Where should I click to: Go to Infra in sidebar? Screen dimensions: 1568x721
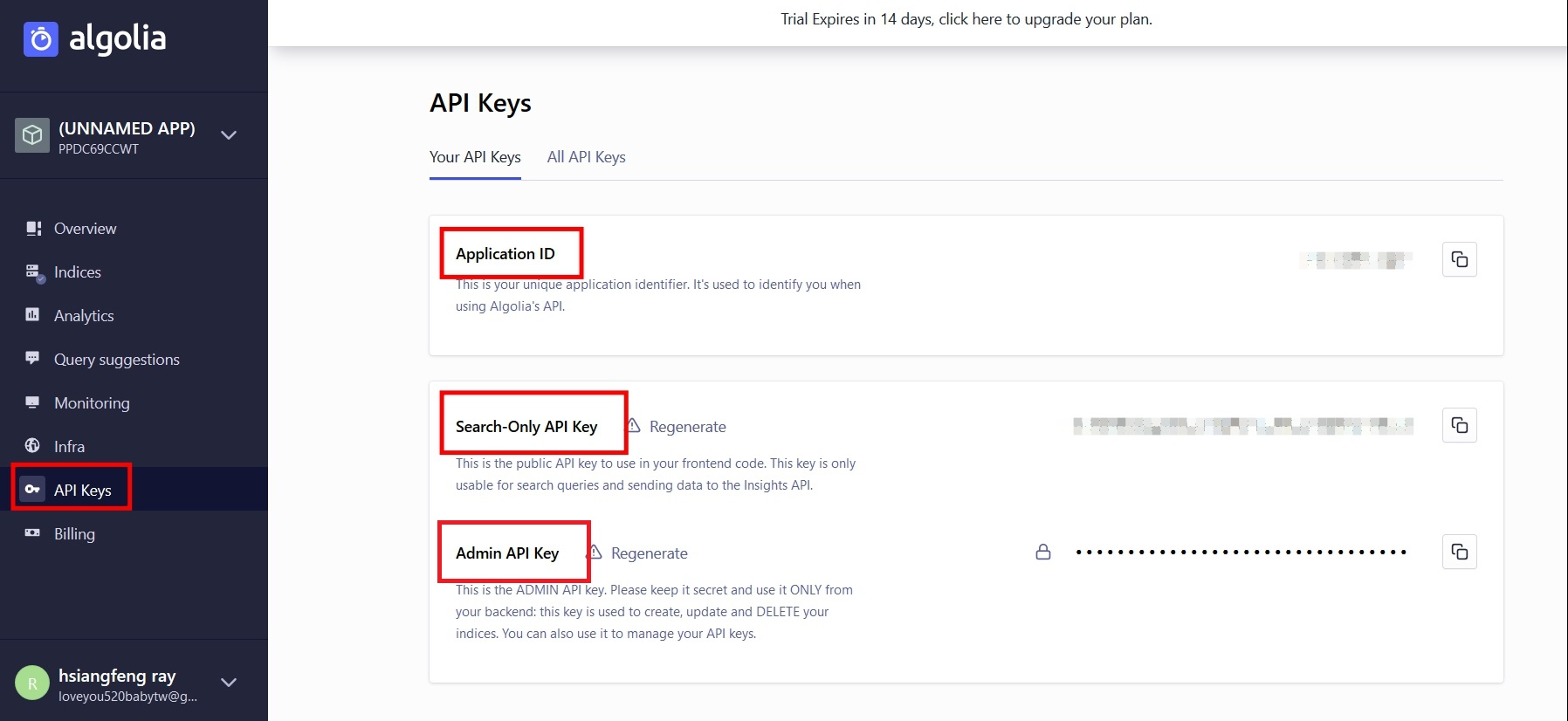69,447
